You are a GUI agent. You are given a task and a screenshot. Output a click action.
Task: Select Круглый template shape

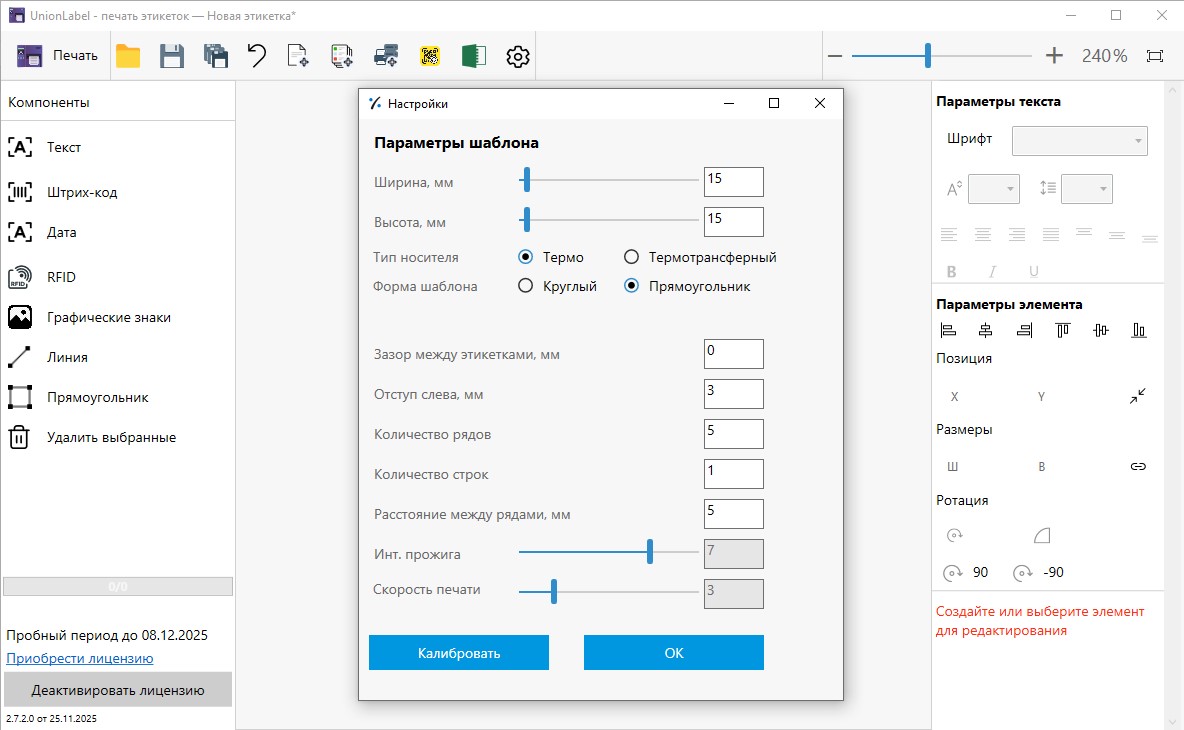525,286
